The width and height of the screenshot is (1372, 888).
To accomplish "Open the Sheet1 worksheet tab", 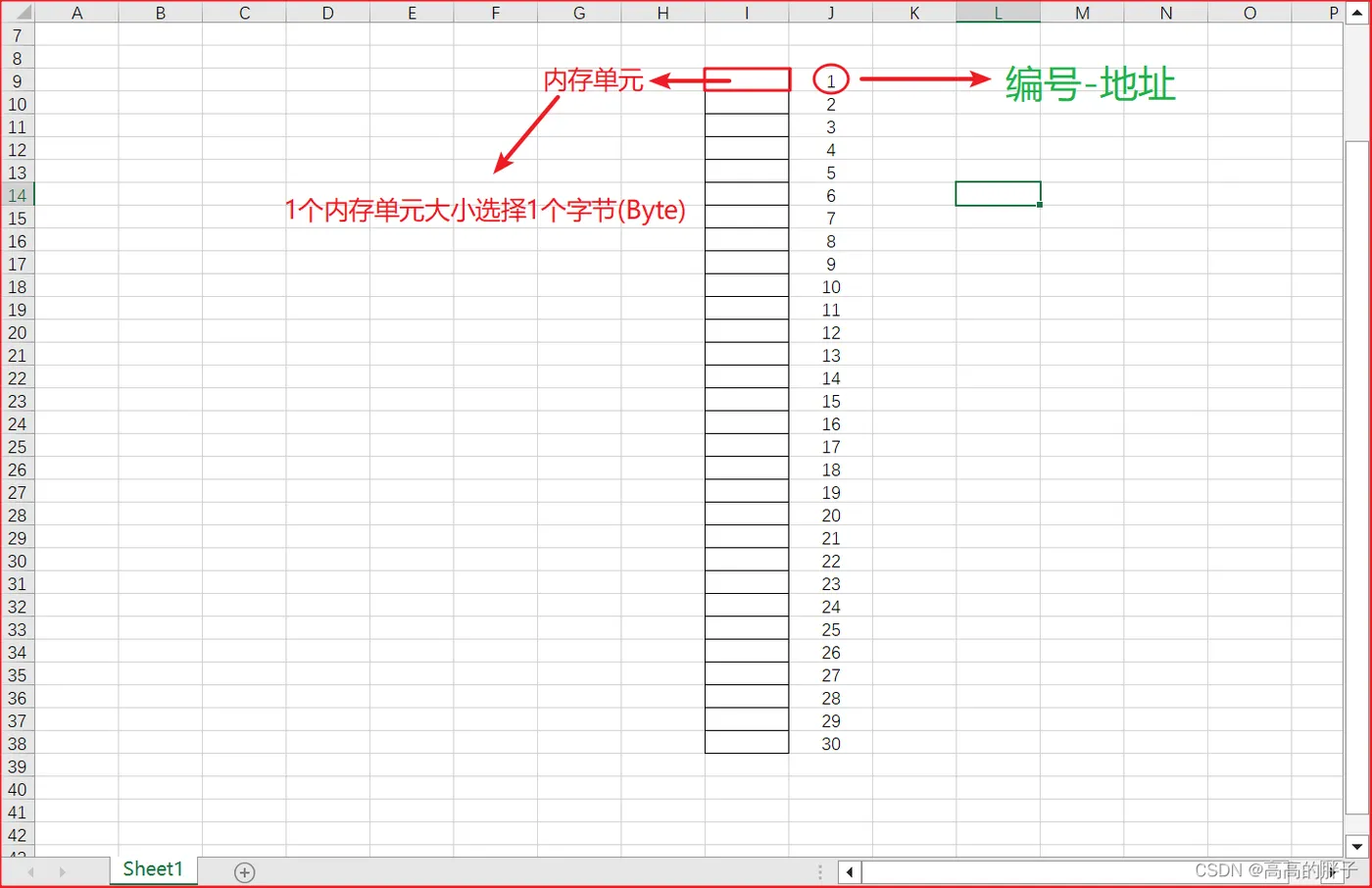I will 153,869.
